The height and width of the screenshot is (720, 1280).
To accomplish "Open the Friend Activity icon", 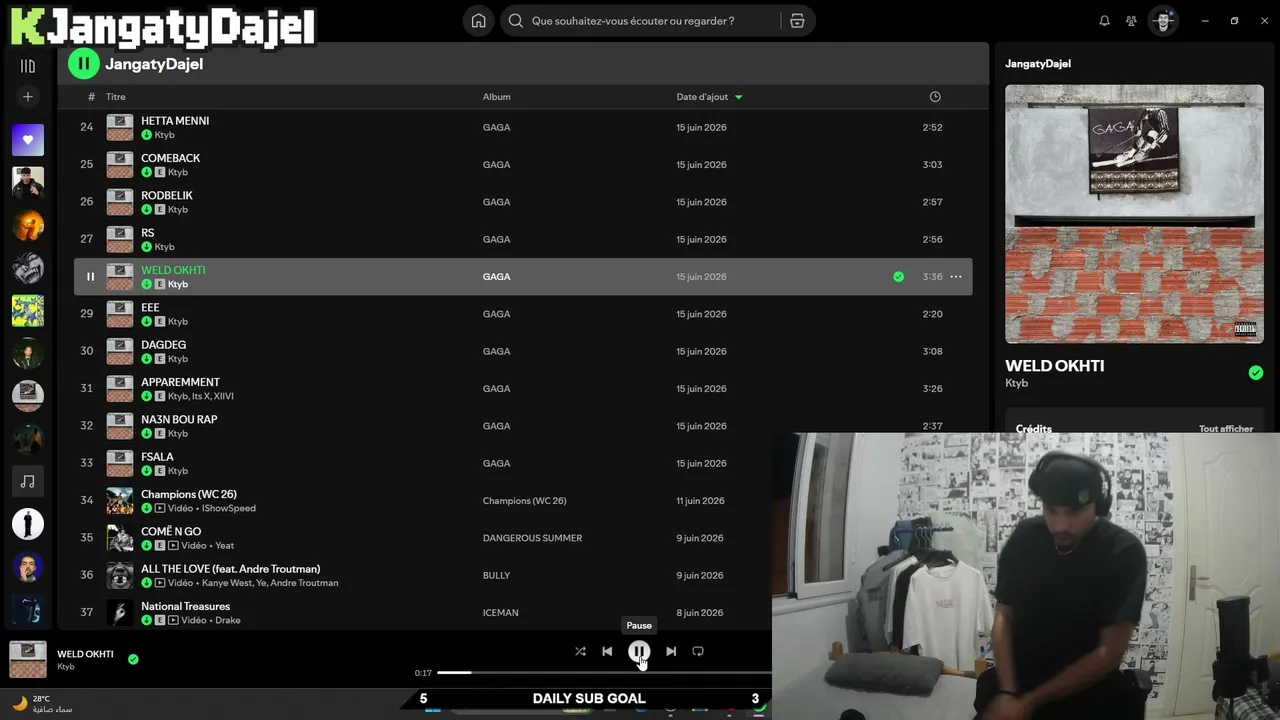I will [1131, 21].
